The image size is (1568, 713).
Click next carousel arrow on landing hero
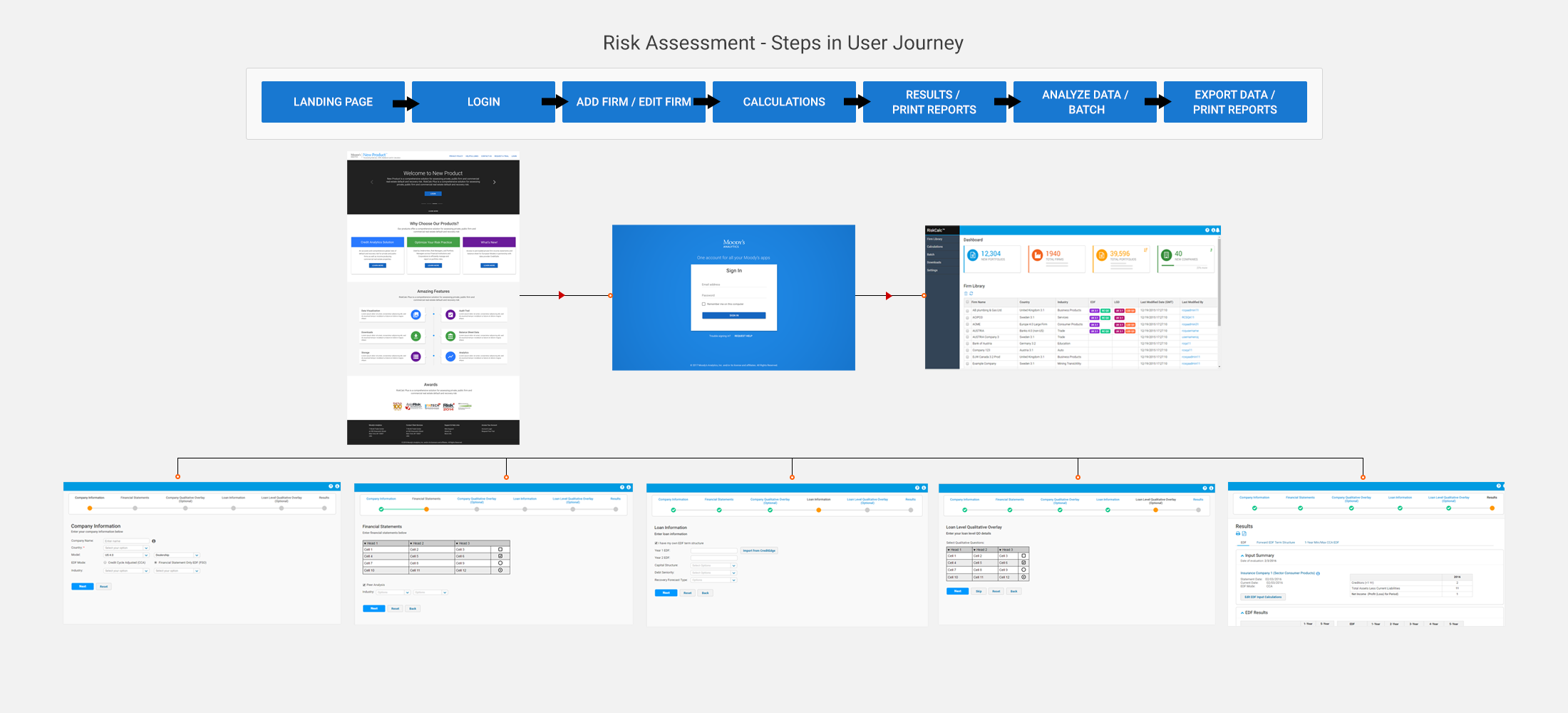pyautogui.click(x=495, y=182)
